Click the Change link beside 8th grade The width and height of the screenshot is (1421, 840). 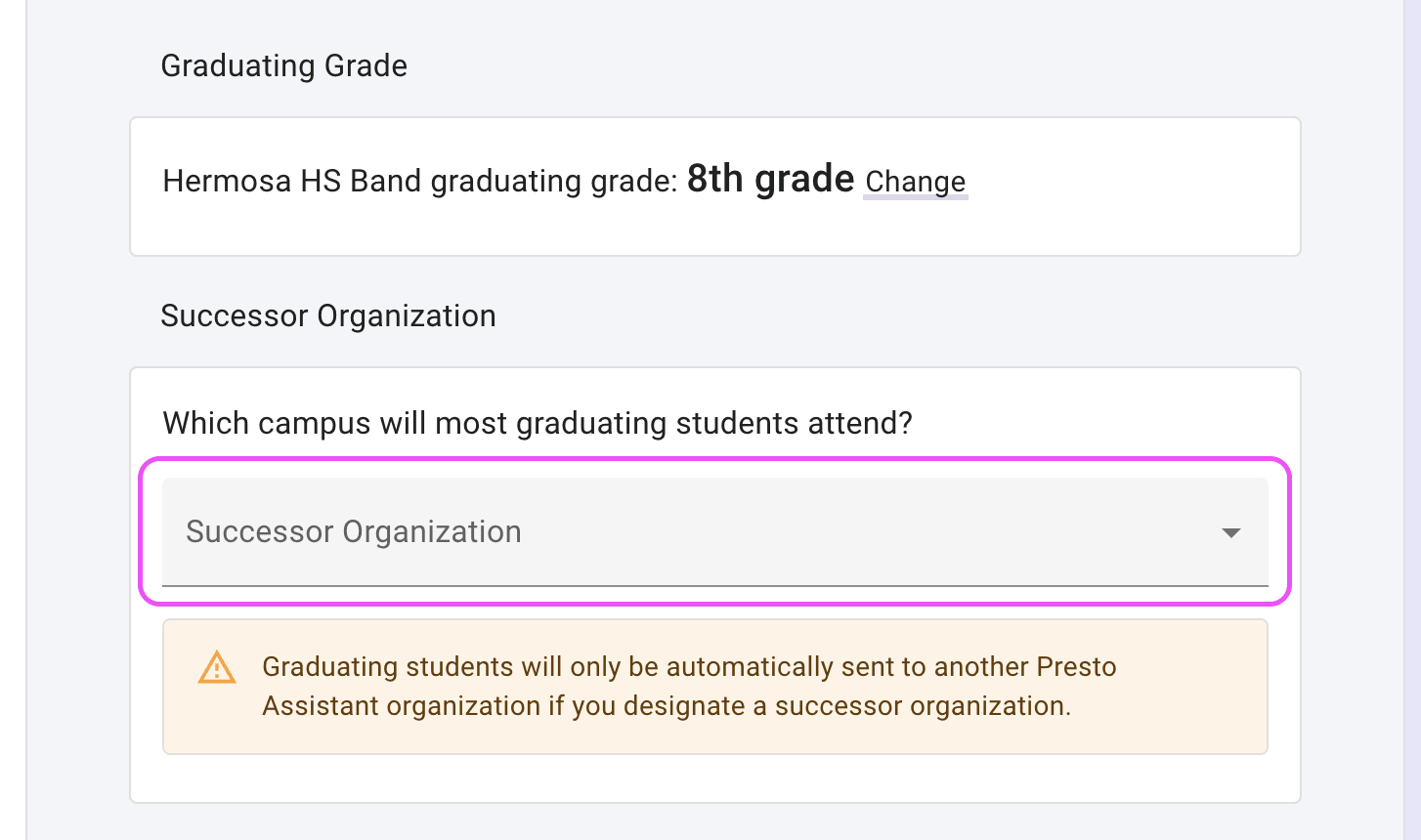[x=915, y=182]
